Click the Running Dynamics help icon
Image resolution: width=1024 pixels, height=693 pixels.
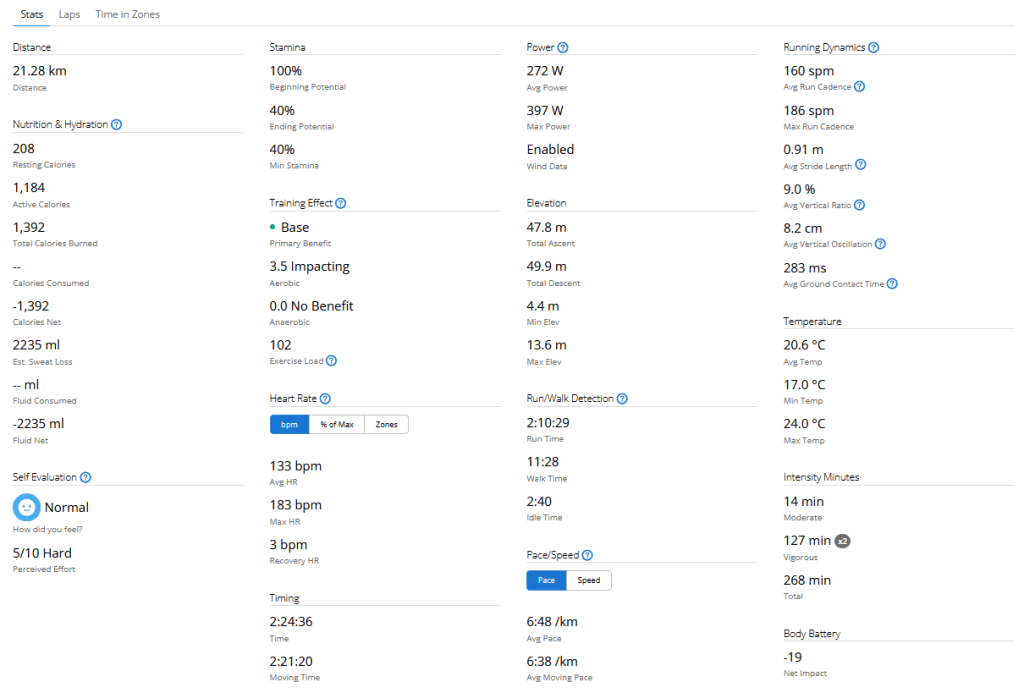(x=874, y=47)
